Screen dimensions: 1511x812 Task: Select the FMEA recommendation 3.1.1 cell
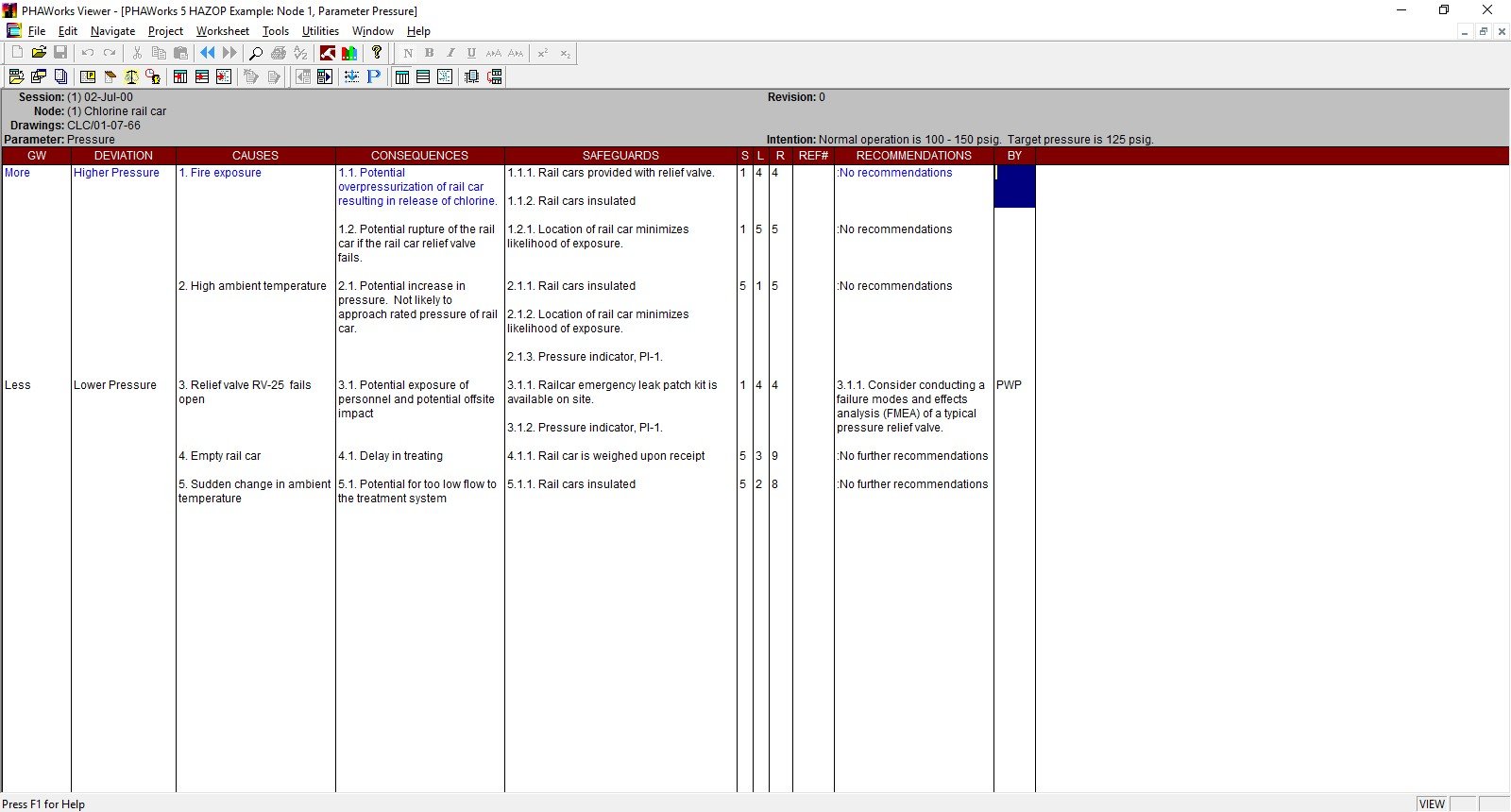910,406
